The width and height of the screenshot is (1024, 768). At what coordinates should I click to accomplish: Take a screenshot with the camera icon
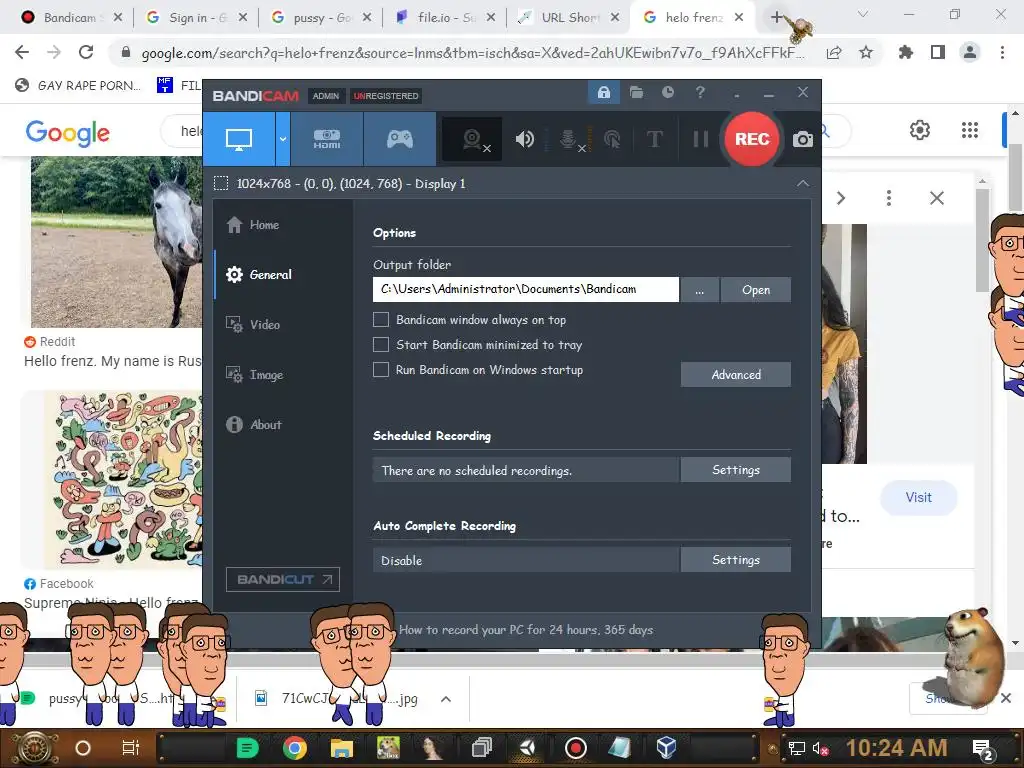(x=803, y=139)
